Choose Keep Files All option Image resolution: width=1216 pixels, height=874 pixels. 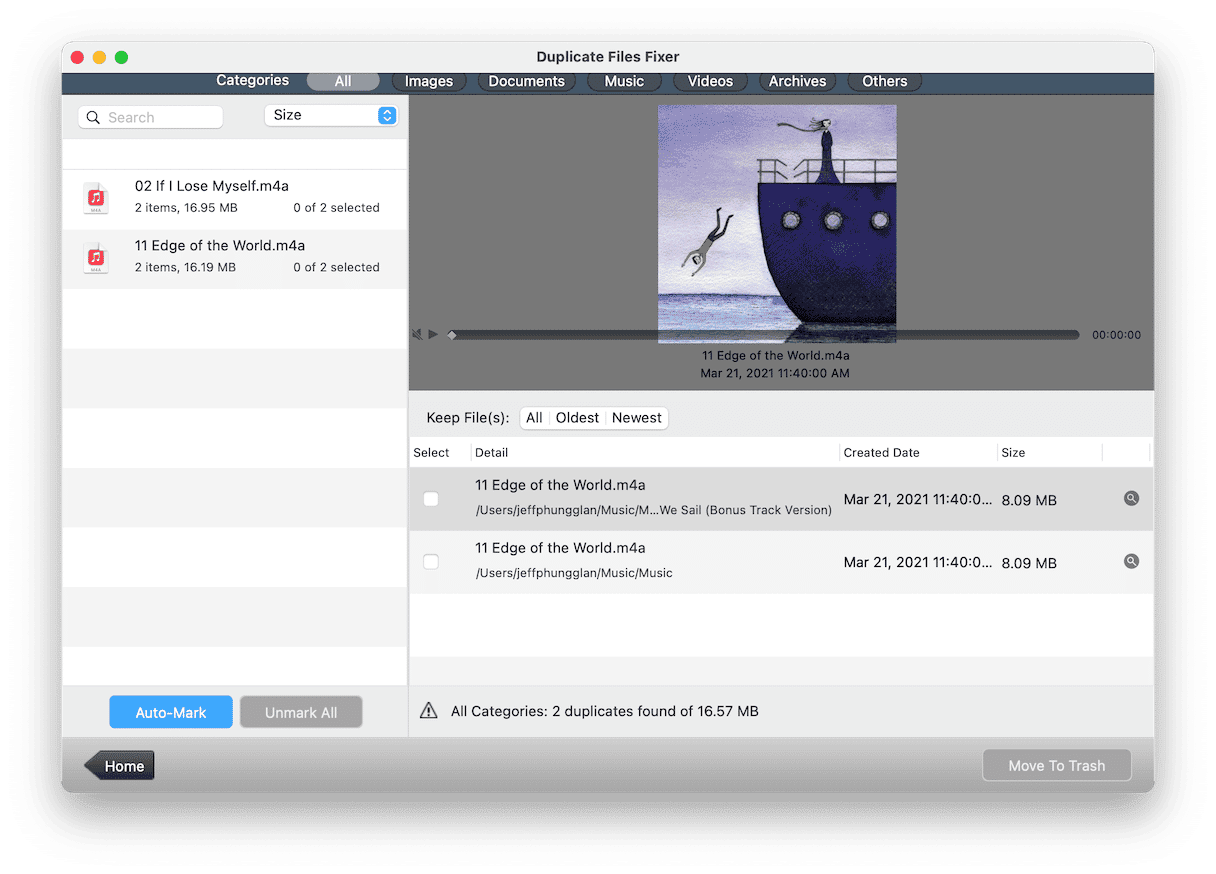pos(535,418)
